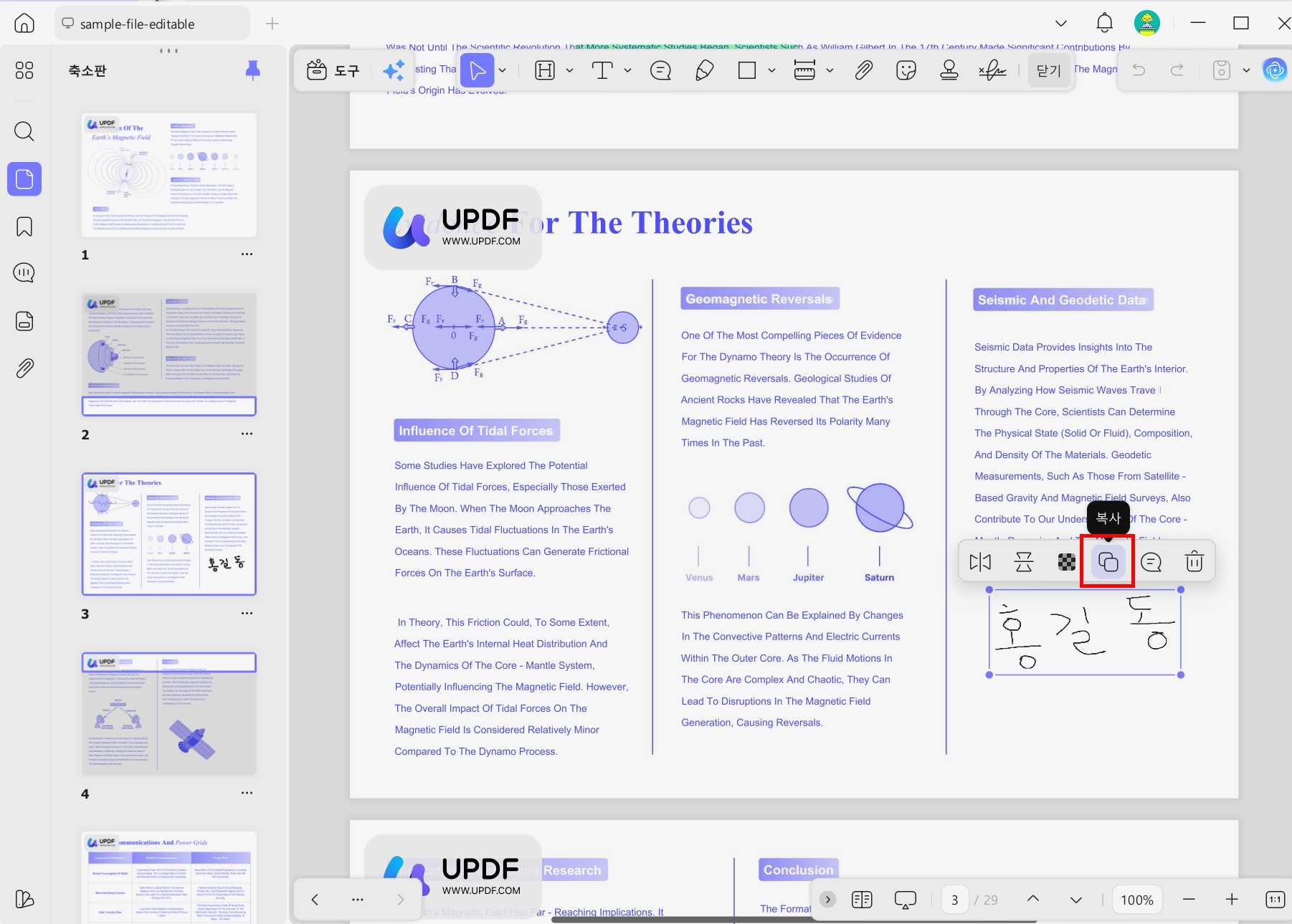Open the user profile avatar
Image resolution: width=1292 pixels, height=924 pixels.
(1147, 23)
